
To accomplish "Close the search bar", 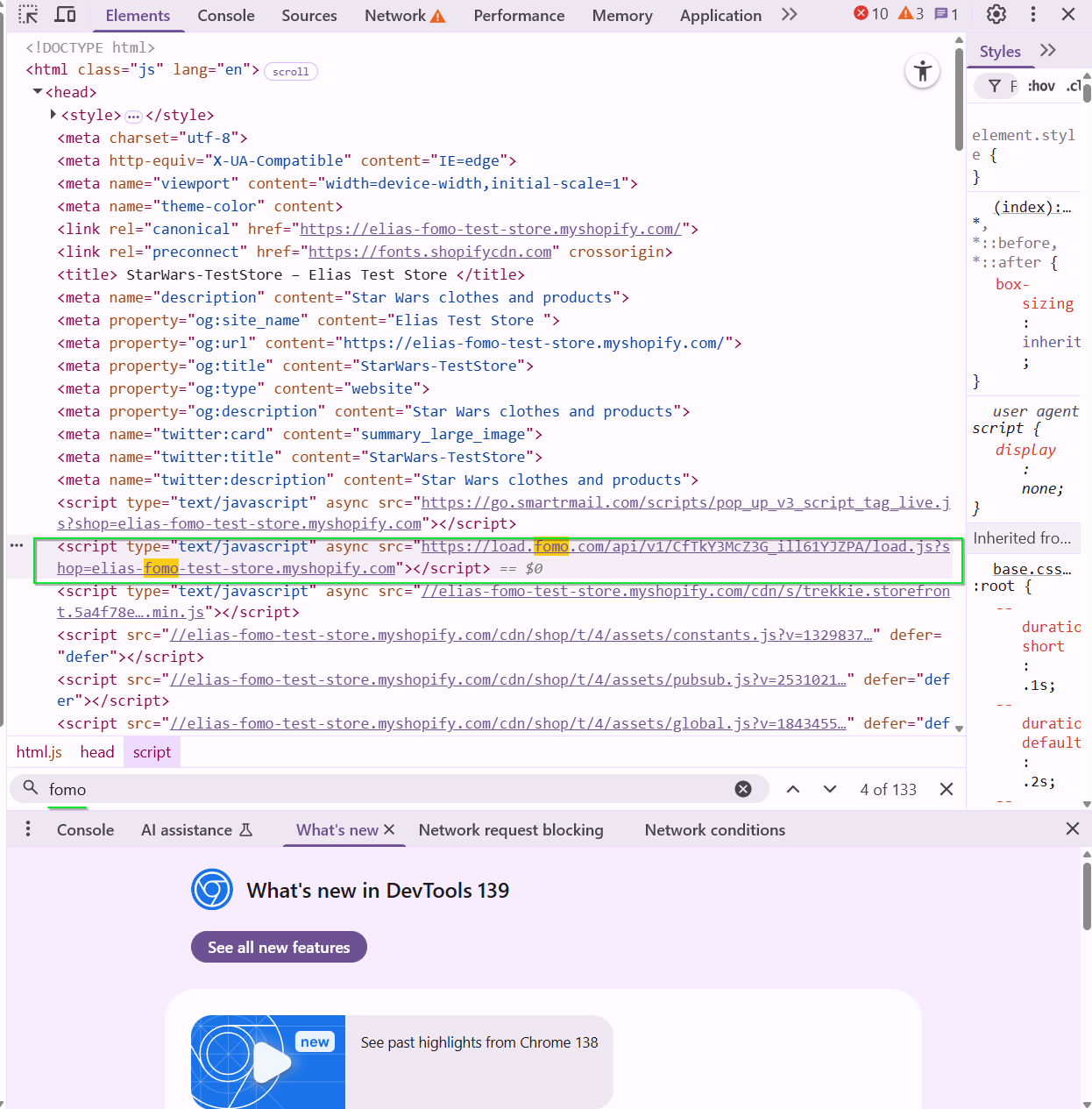I will point(947,789).
